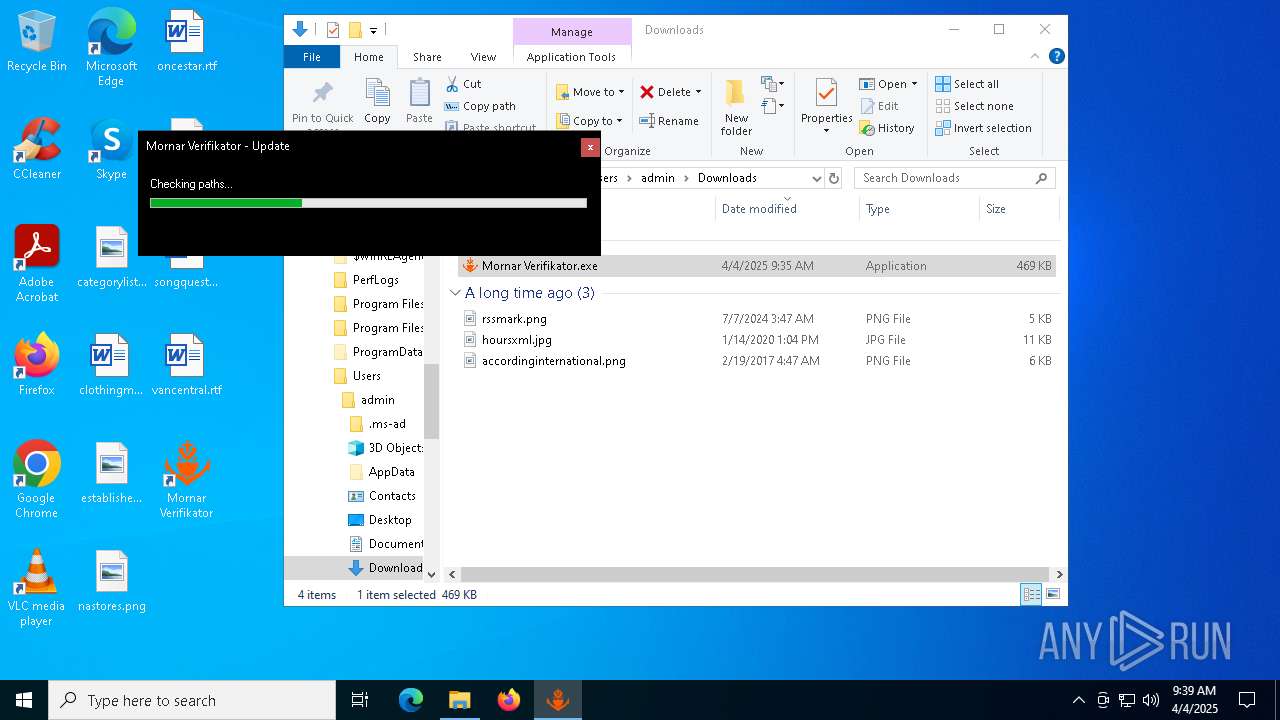Viewport: 1280px width, 720px height.
Task: Select hoursxml.jpg file
Action: pos(756,340)
